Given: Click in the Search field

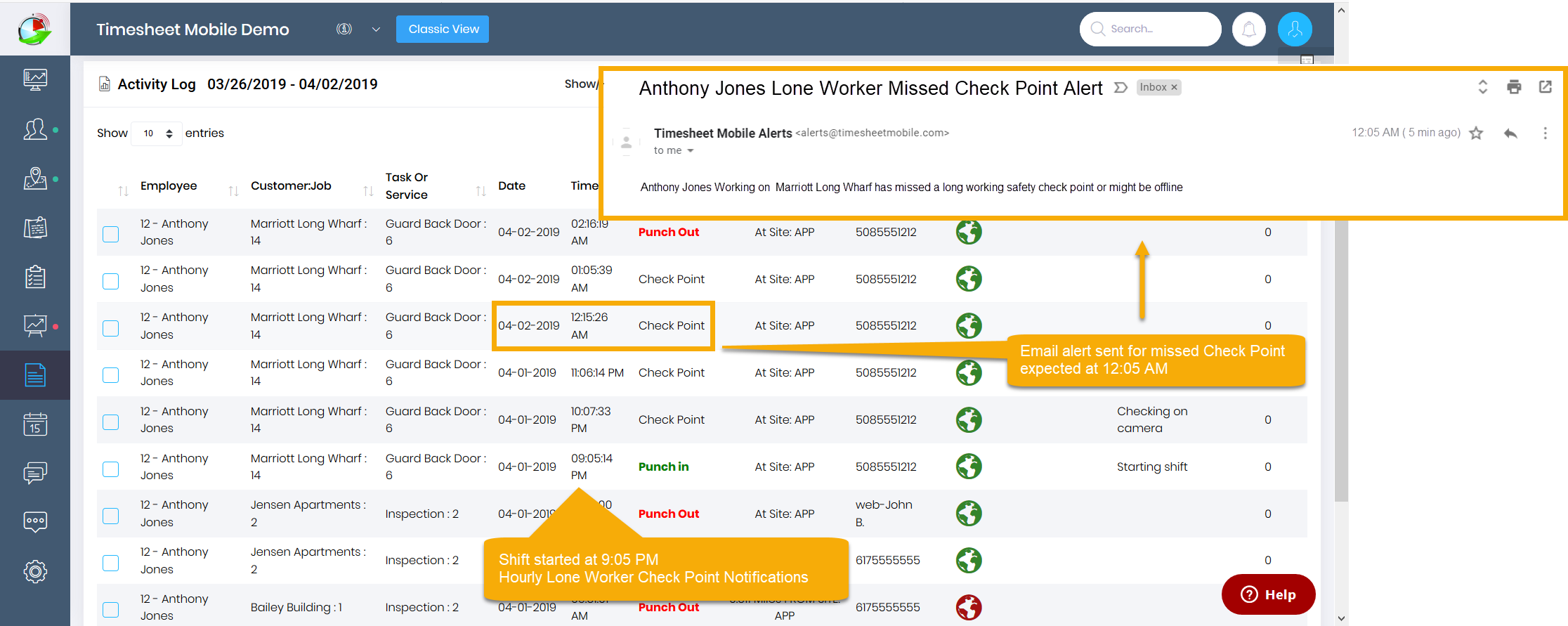Looking at the screenshot, I should [1151, 30].
